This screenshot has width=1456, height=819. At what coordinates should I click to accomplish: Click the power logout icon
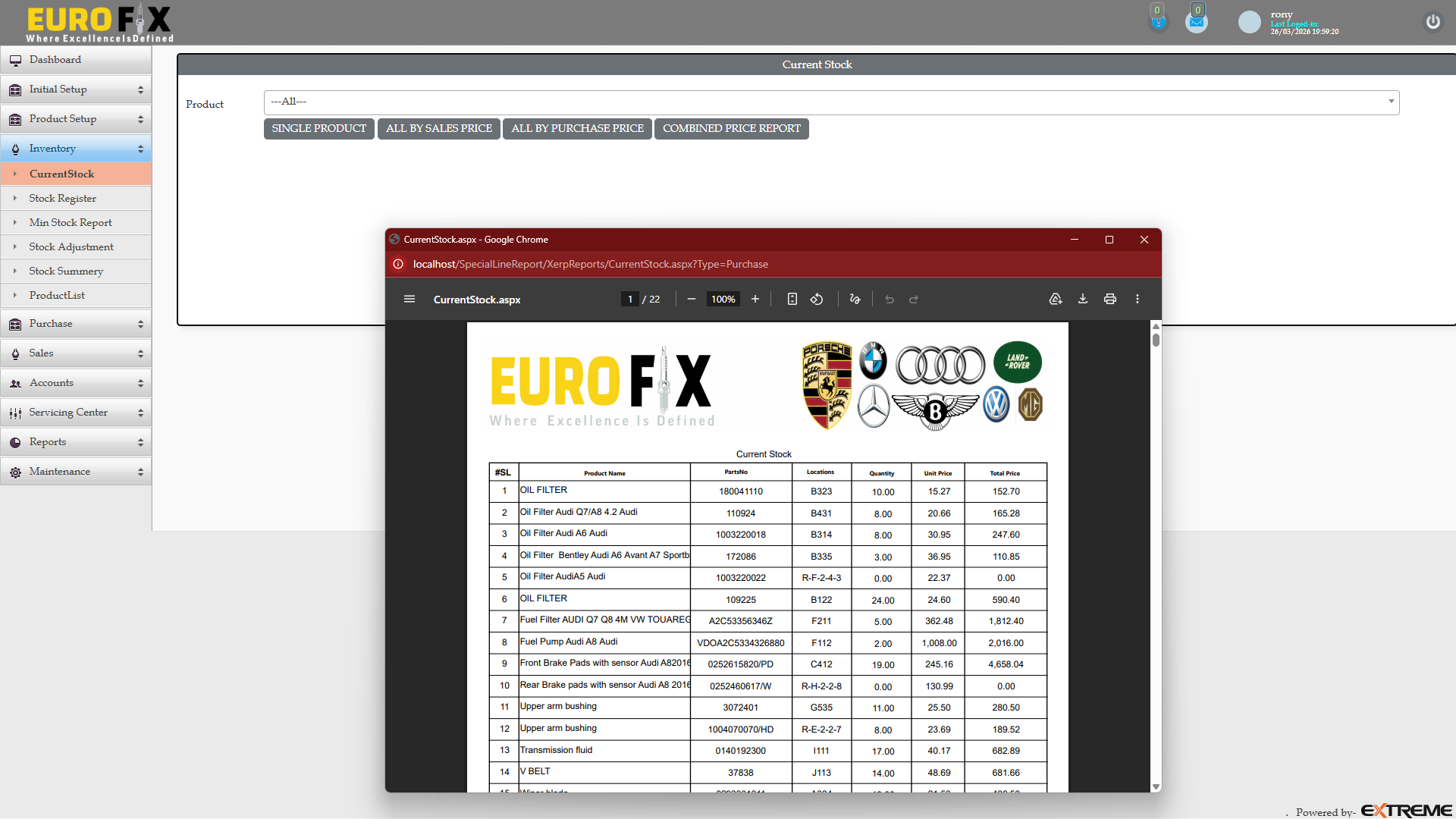tap(1432, 22)
